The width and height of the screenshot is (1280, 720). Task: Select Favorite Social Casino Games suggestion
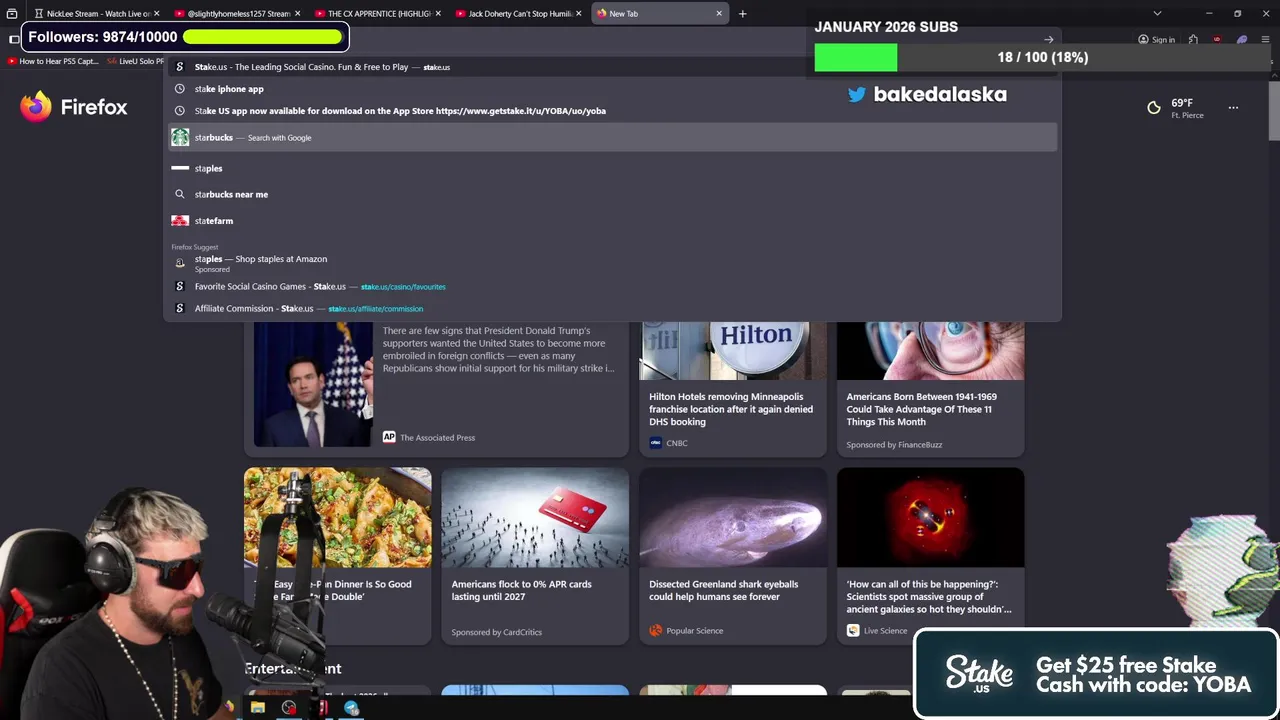click(612, 286)
